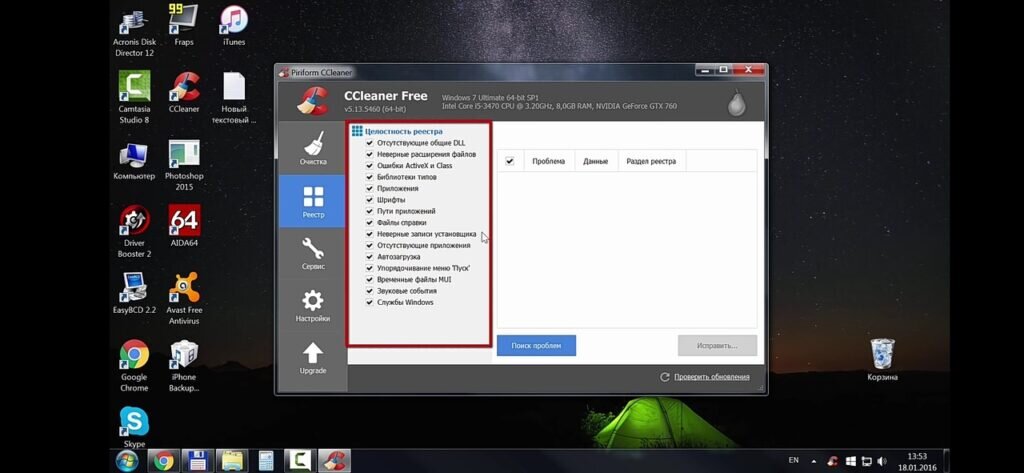Open the Driver Booster 2 desktop shortcut
Screen dimensions: 1024x473
(134, 231)
